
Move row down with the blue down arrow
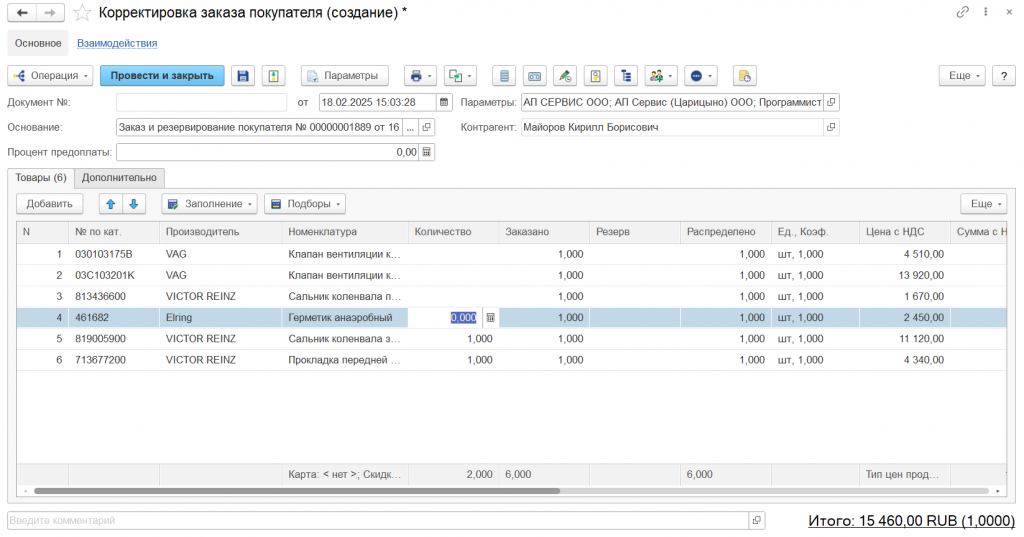tap(134, 204)
